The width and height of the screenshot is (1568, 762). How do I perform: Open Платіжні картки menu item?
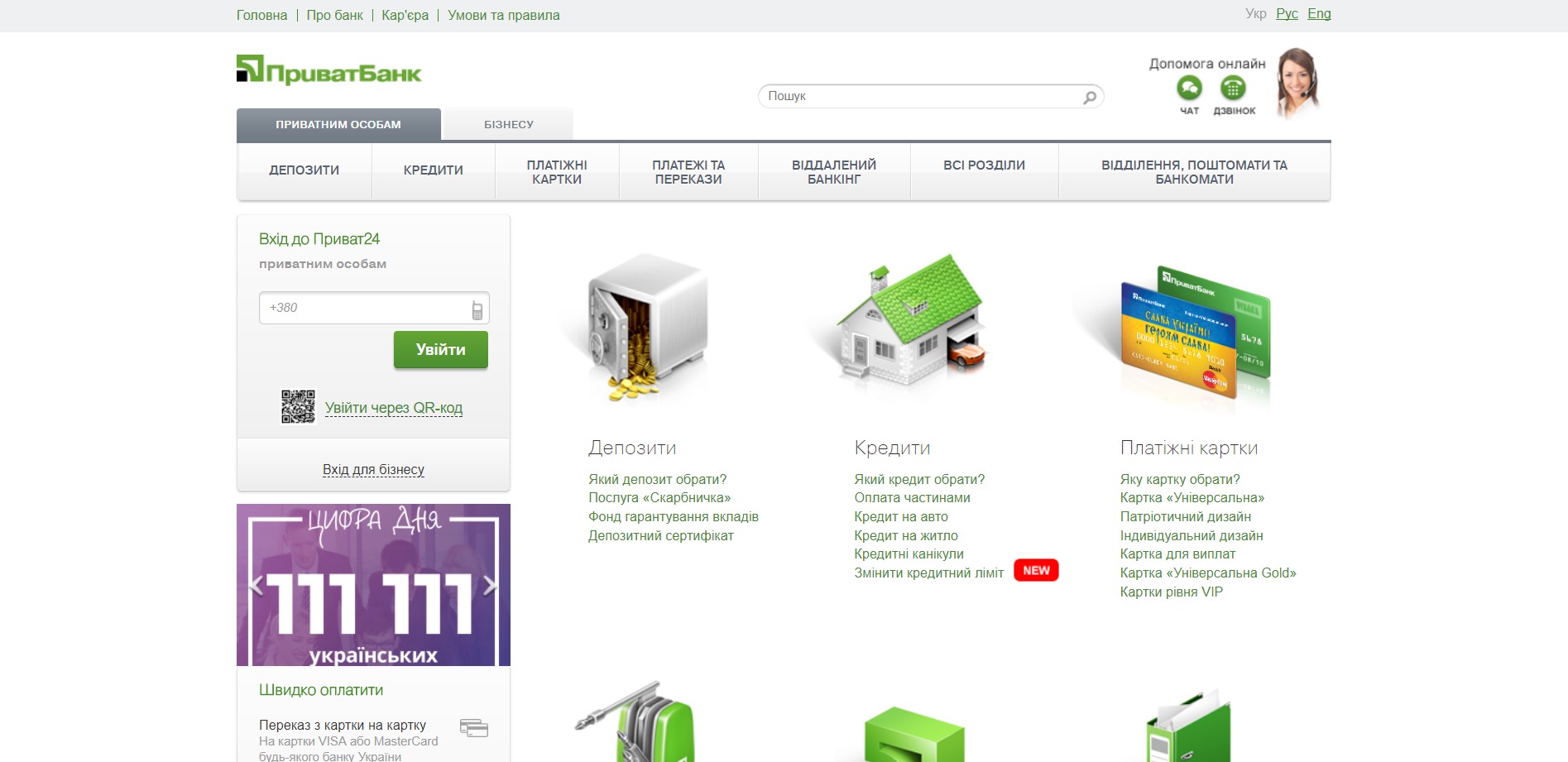(557, 172)
